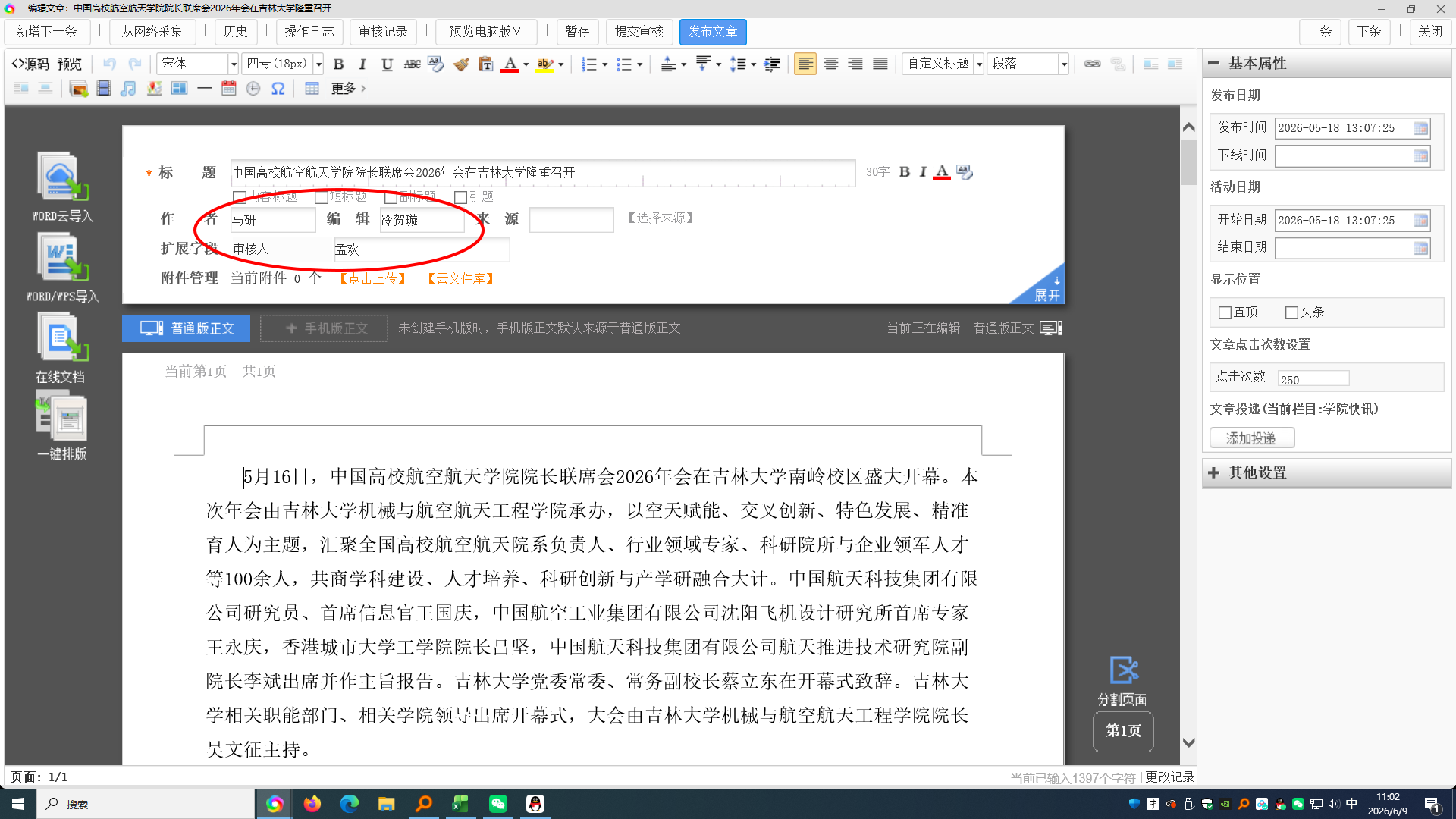Viewport: 1456px width, 819px height.
Task: Check the 内容标题 checkbox
Action: click(240, 198)
